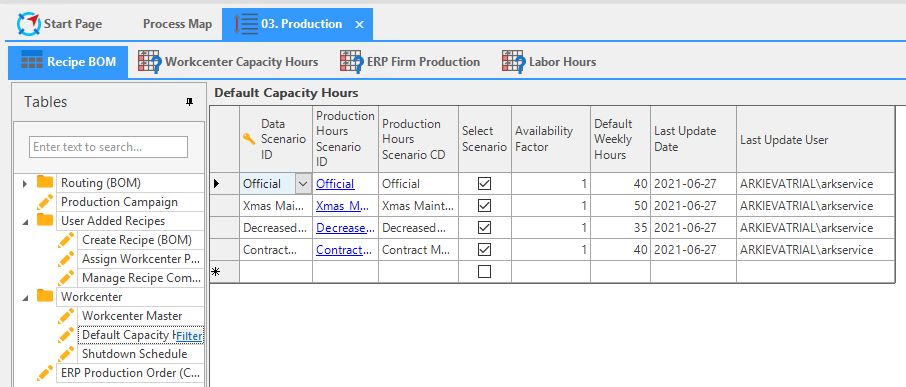Click the Default Capacity pencil icon
This screenshot has width=906, height=387.
click(66, 334)
